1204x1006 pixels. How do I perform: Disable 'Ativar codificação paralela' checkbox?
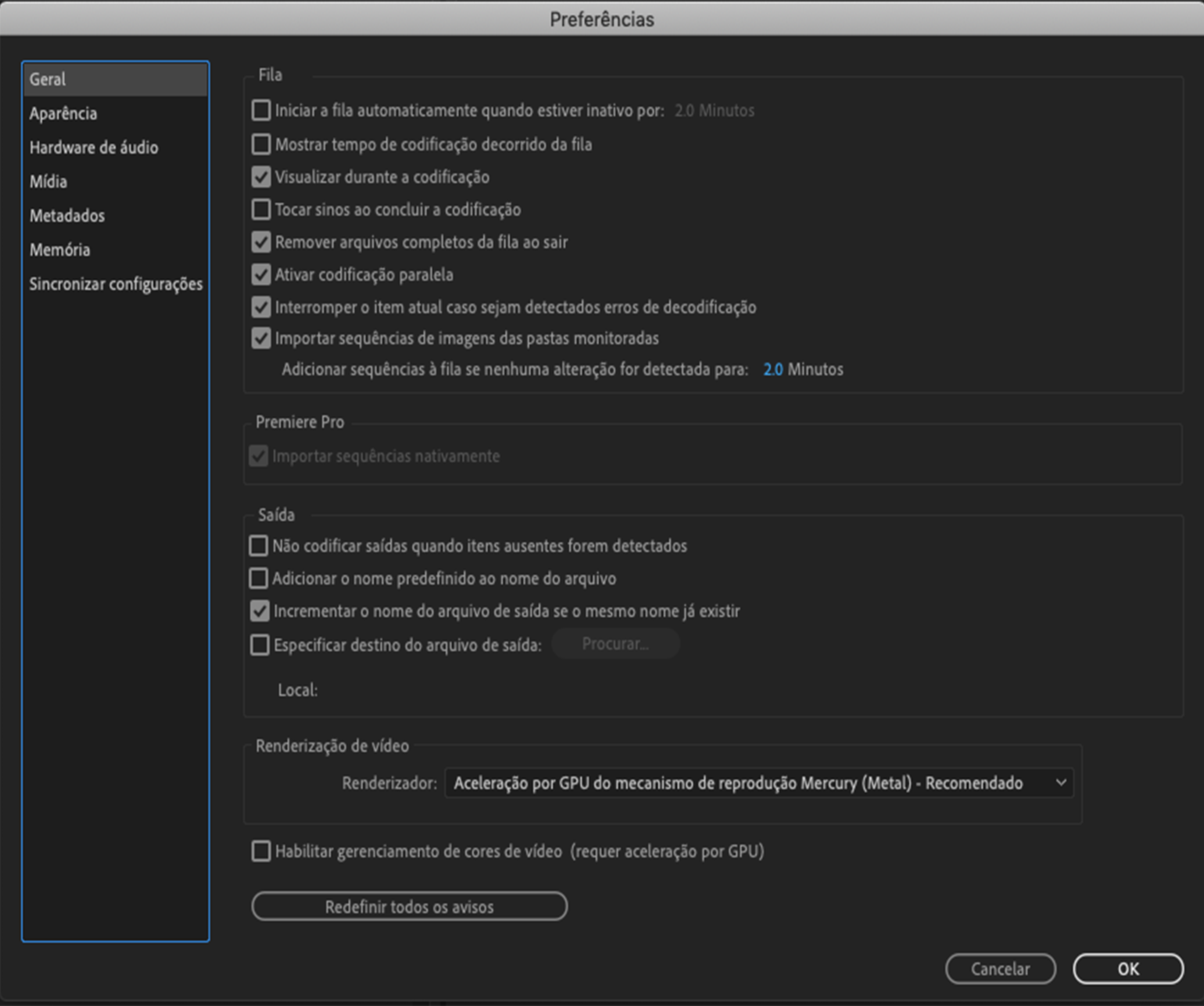pyautogui.click(x=261, y=274)
